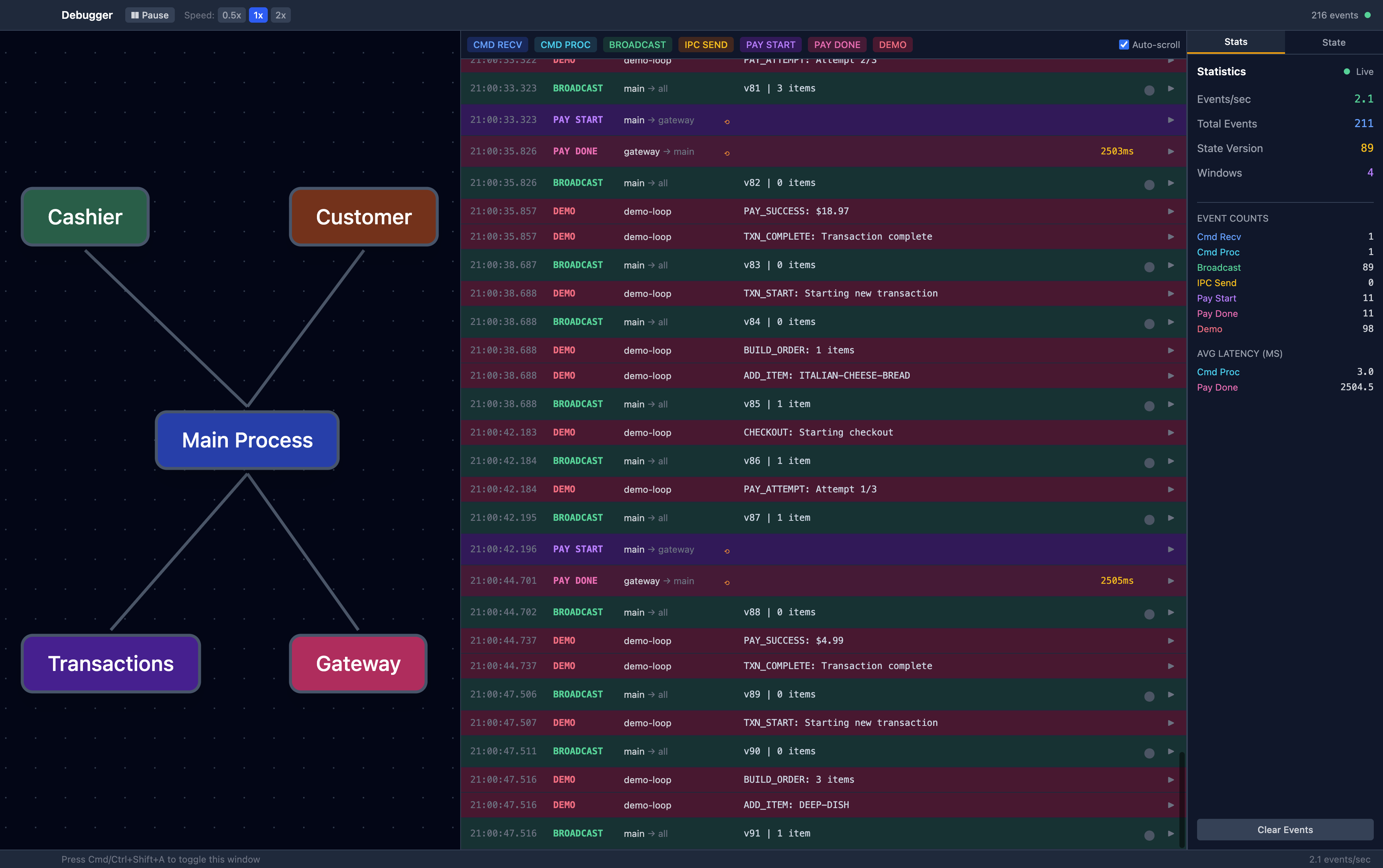Set playback speed to 0.5x
The image size is (1383, 868).
click(231, 15)
